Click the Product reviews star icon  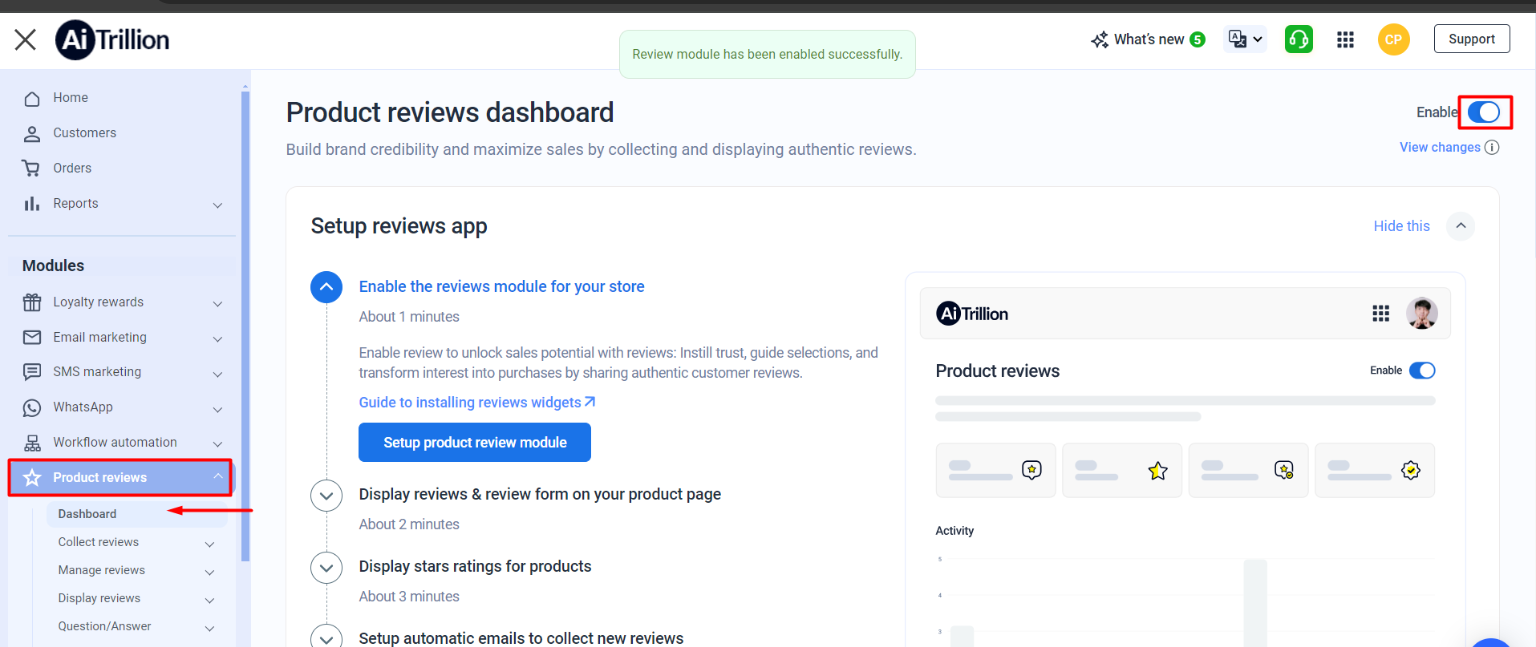click(x=32, y=478)
